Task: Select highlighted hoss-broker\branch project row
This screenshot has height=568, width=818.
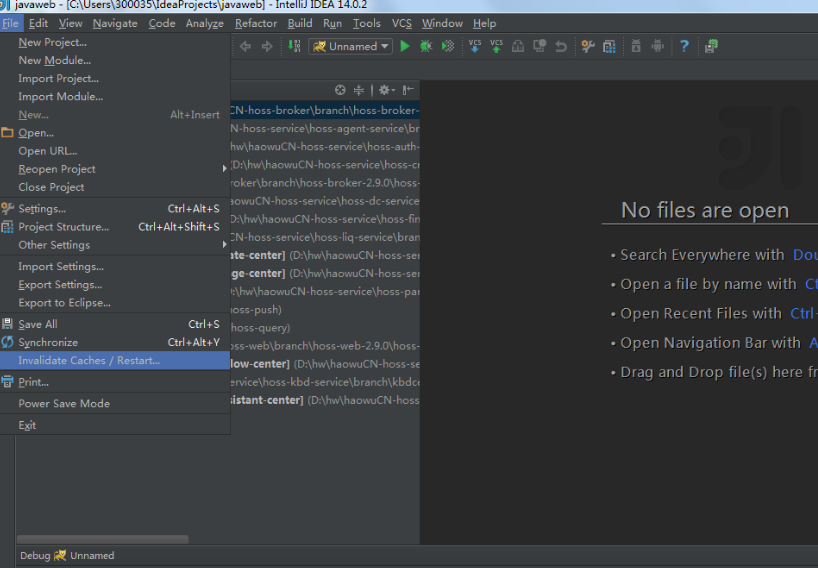Action: point(325,110)
